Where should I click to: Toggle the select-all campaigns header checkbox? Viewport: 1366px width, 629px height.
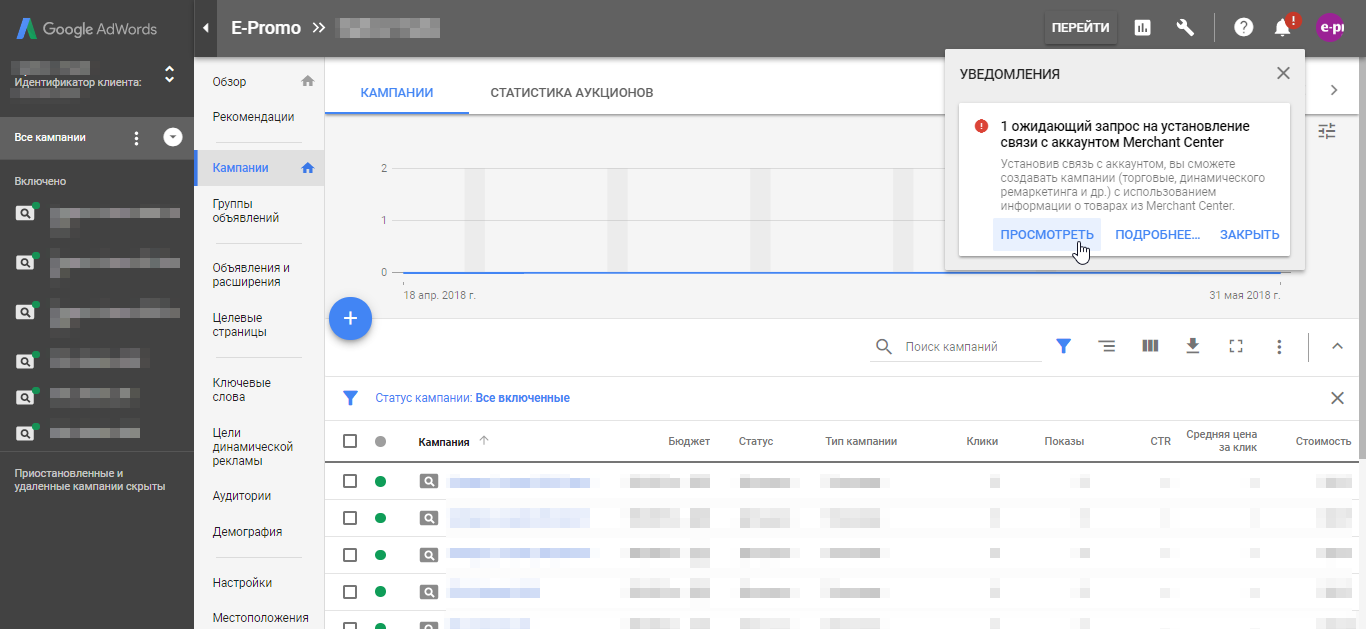(x=350, y=441)
